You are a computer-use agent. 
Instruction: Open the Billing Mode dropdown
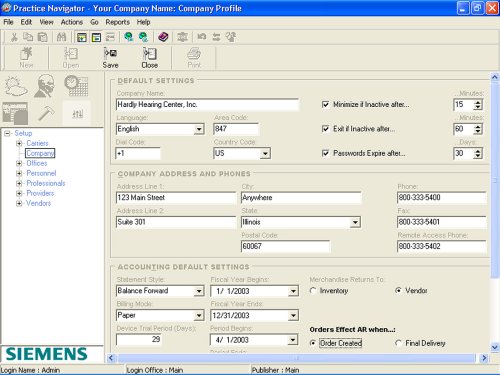199,316
